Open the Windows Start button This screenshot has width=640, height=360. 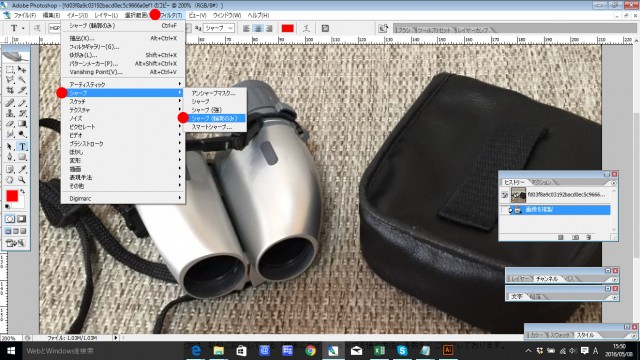[11, 351]
